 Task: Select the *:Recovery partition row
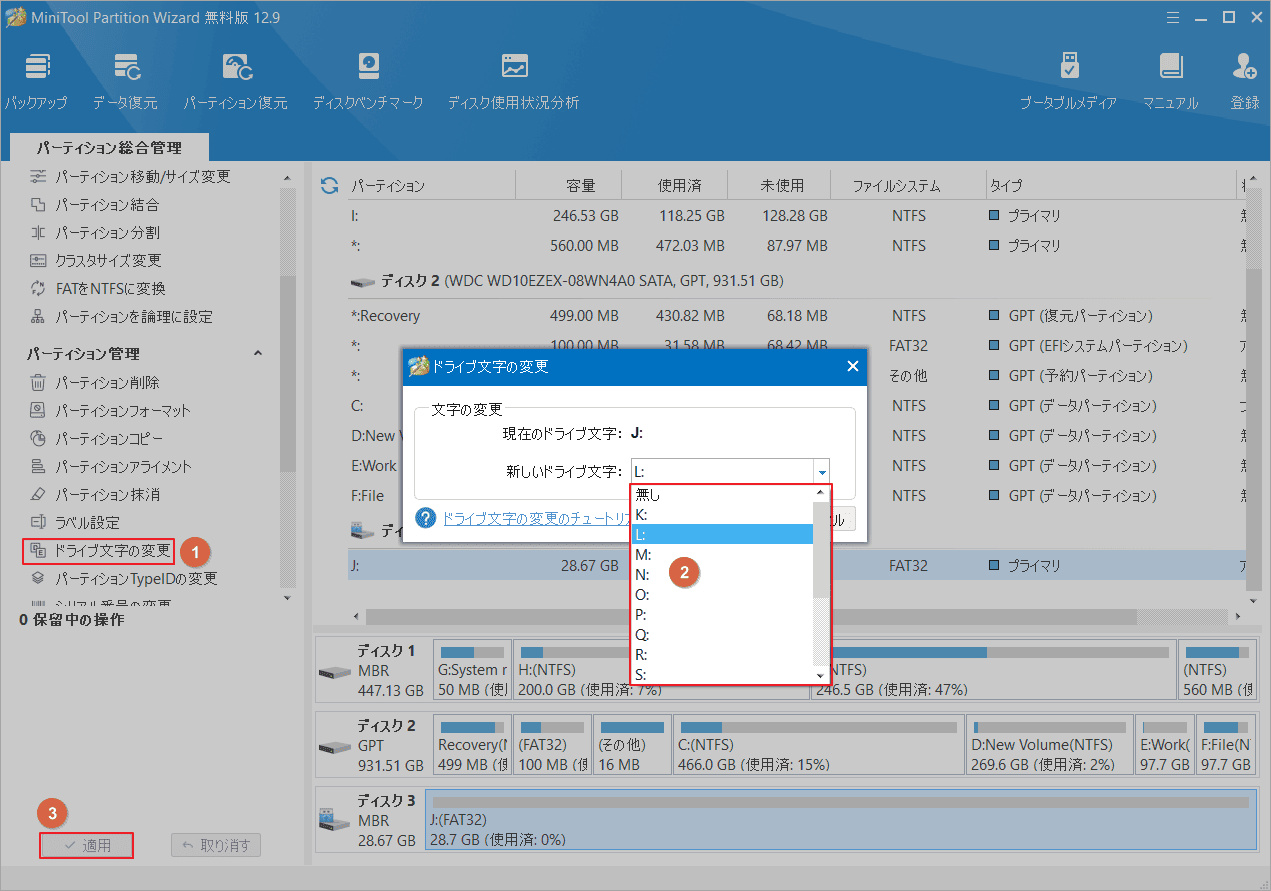pos(797,316)
